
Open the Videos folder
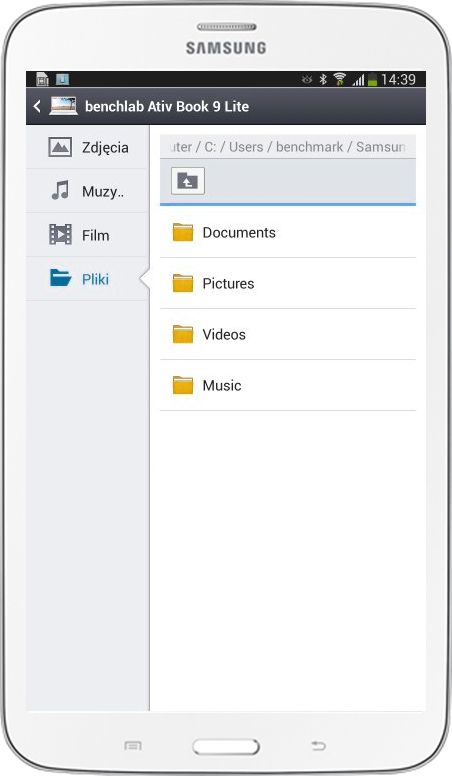click(x=288, y=335)
